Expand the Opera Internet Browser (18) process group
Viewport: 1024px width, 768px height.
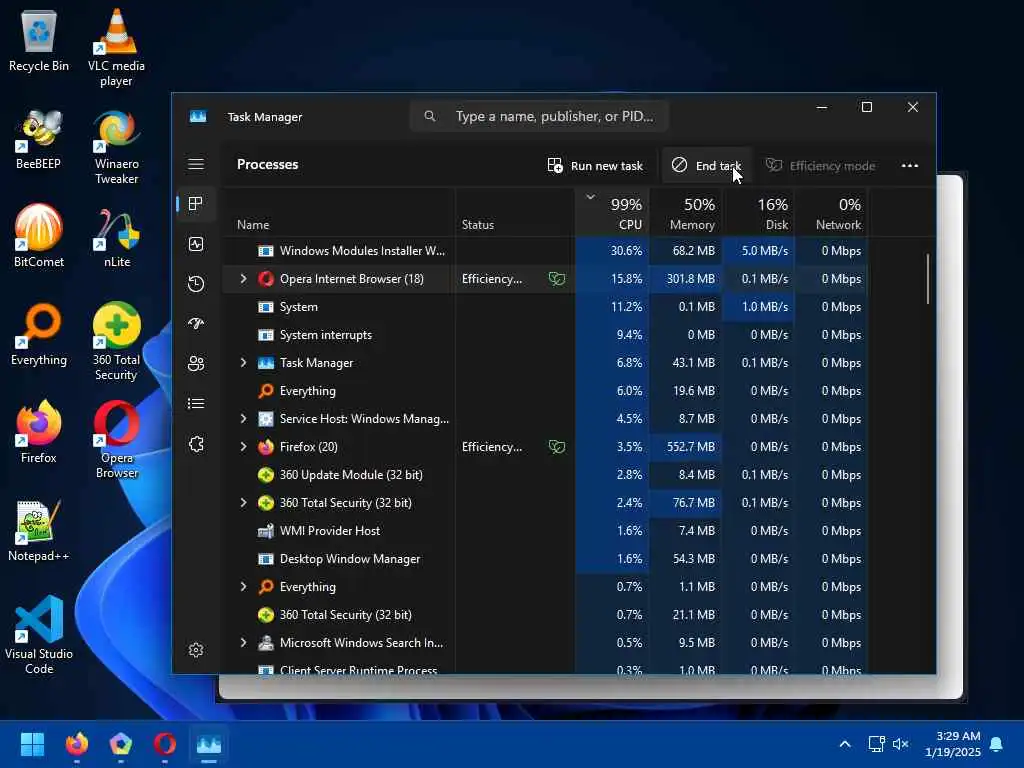click(243, 279)
